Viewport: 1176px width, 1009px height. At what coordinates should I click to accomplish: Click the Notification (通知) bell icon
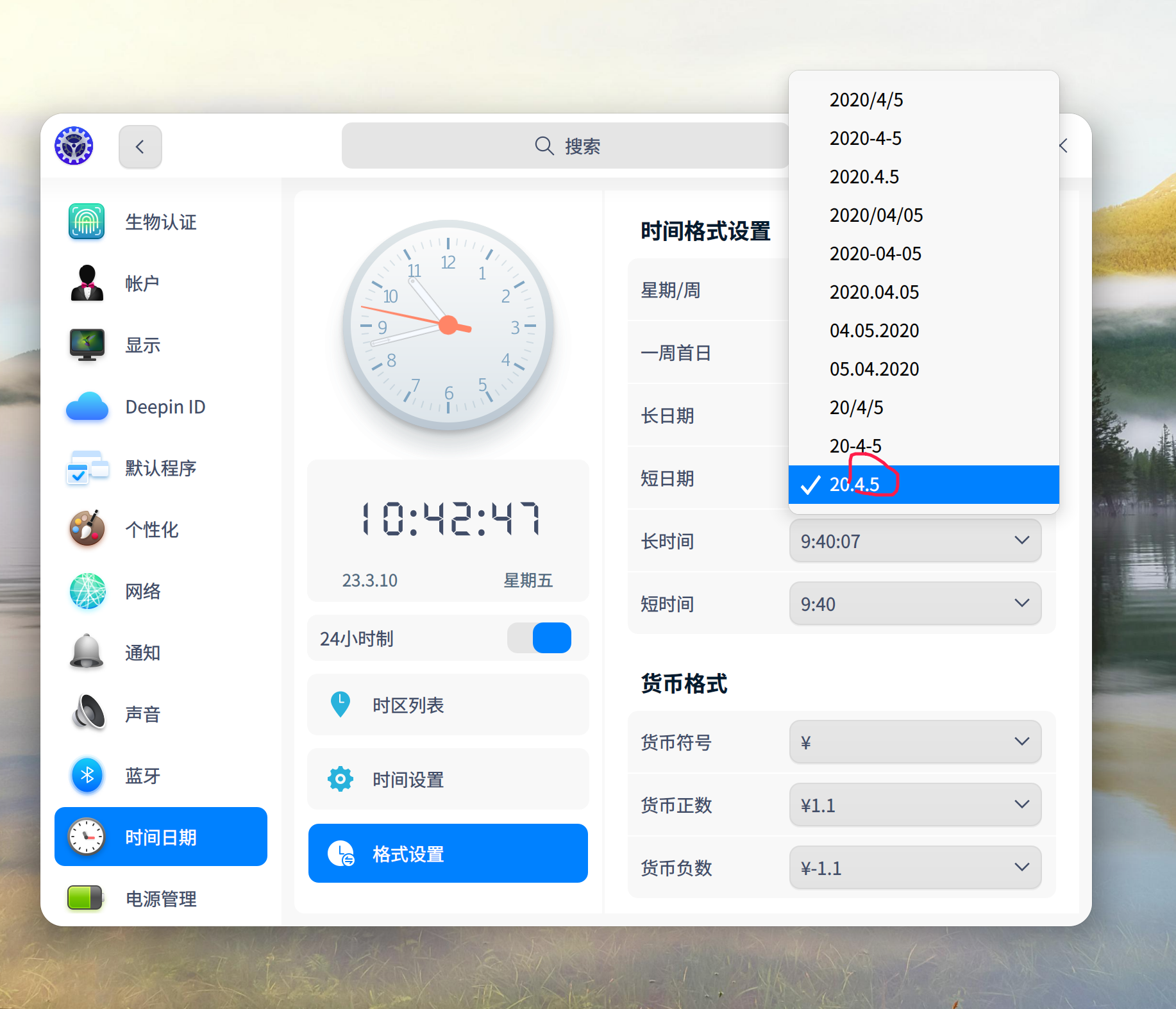[87, 652]
